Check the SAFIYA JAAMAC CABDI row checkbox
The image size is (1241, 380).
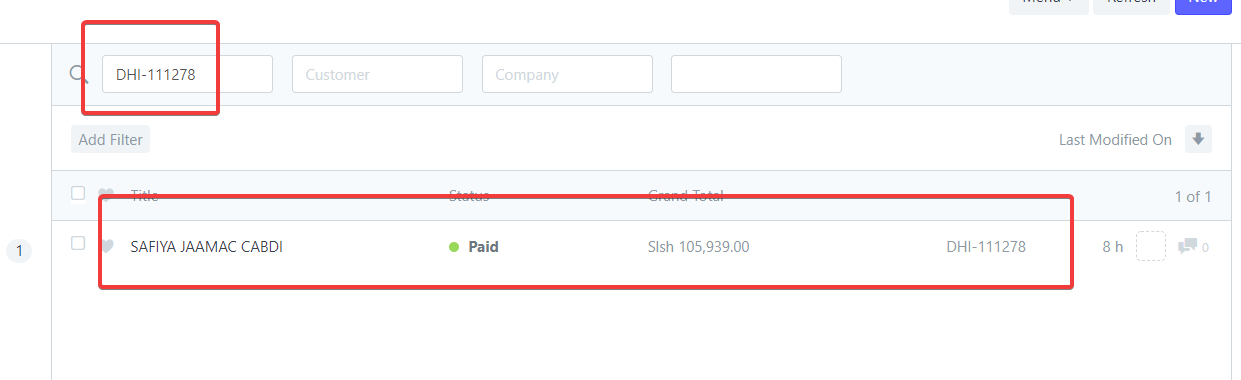(78, 243)
